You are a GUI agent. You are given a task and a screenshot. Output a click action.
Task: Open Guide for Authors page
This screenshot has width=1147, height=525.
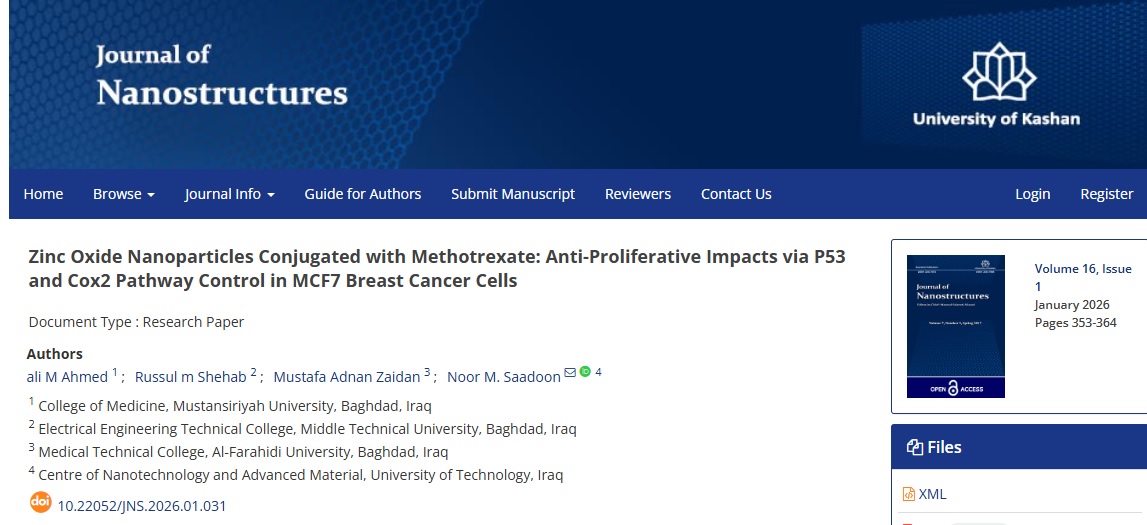point(363,194)
